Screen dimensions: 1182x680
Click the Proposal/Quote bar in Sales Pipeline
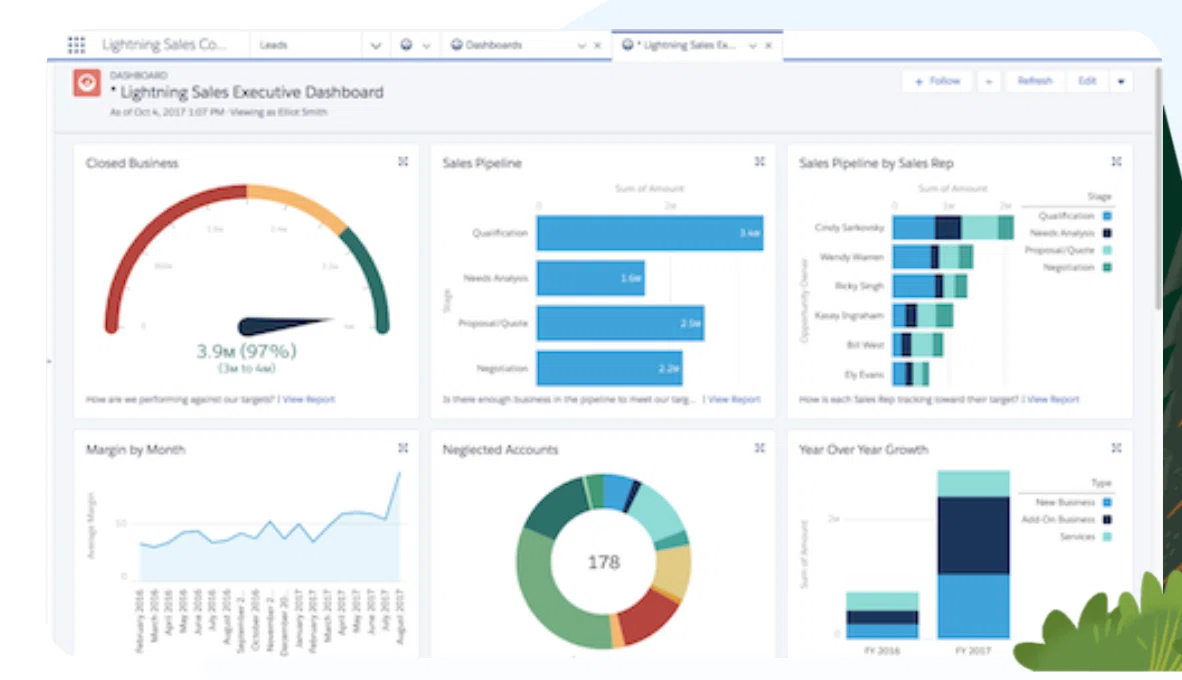click(620, 323)
